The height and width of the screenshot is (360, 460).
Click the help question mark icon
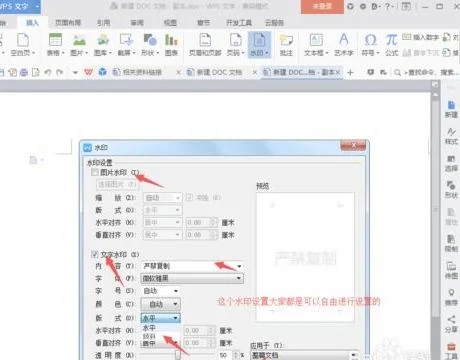click(x=387, y=6)
